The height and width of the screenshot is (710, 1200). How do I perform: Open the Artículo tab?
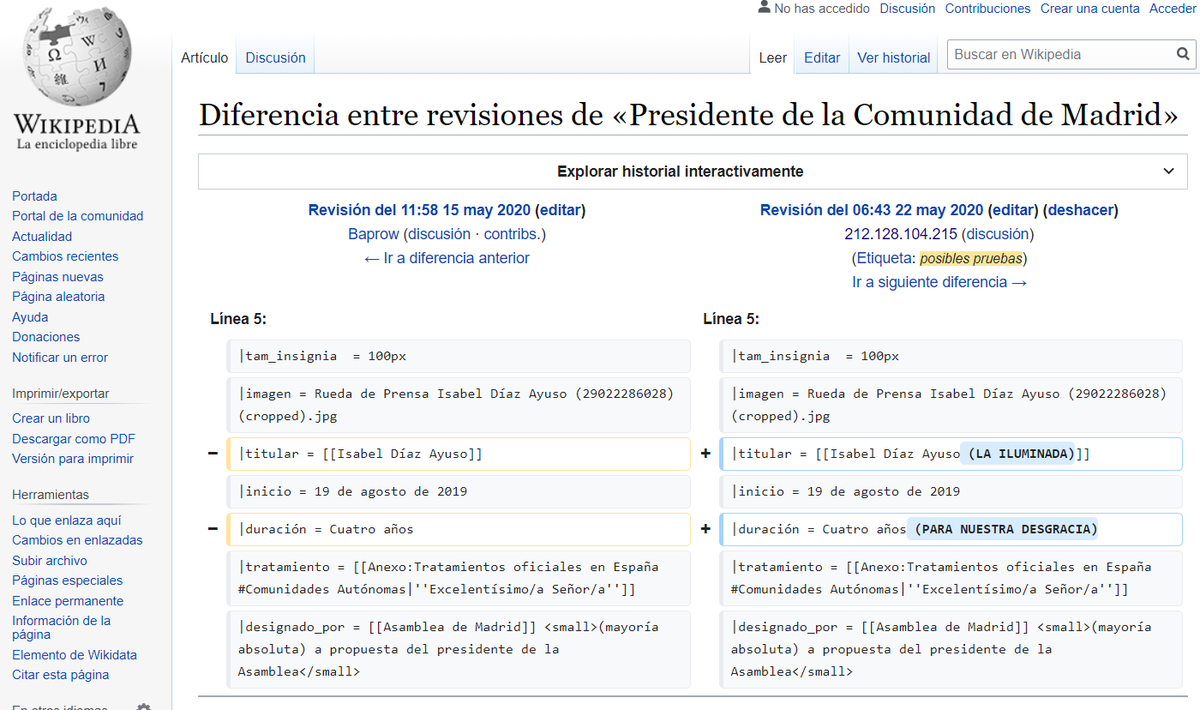[x=204, y=58]
